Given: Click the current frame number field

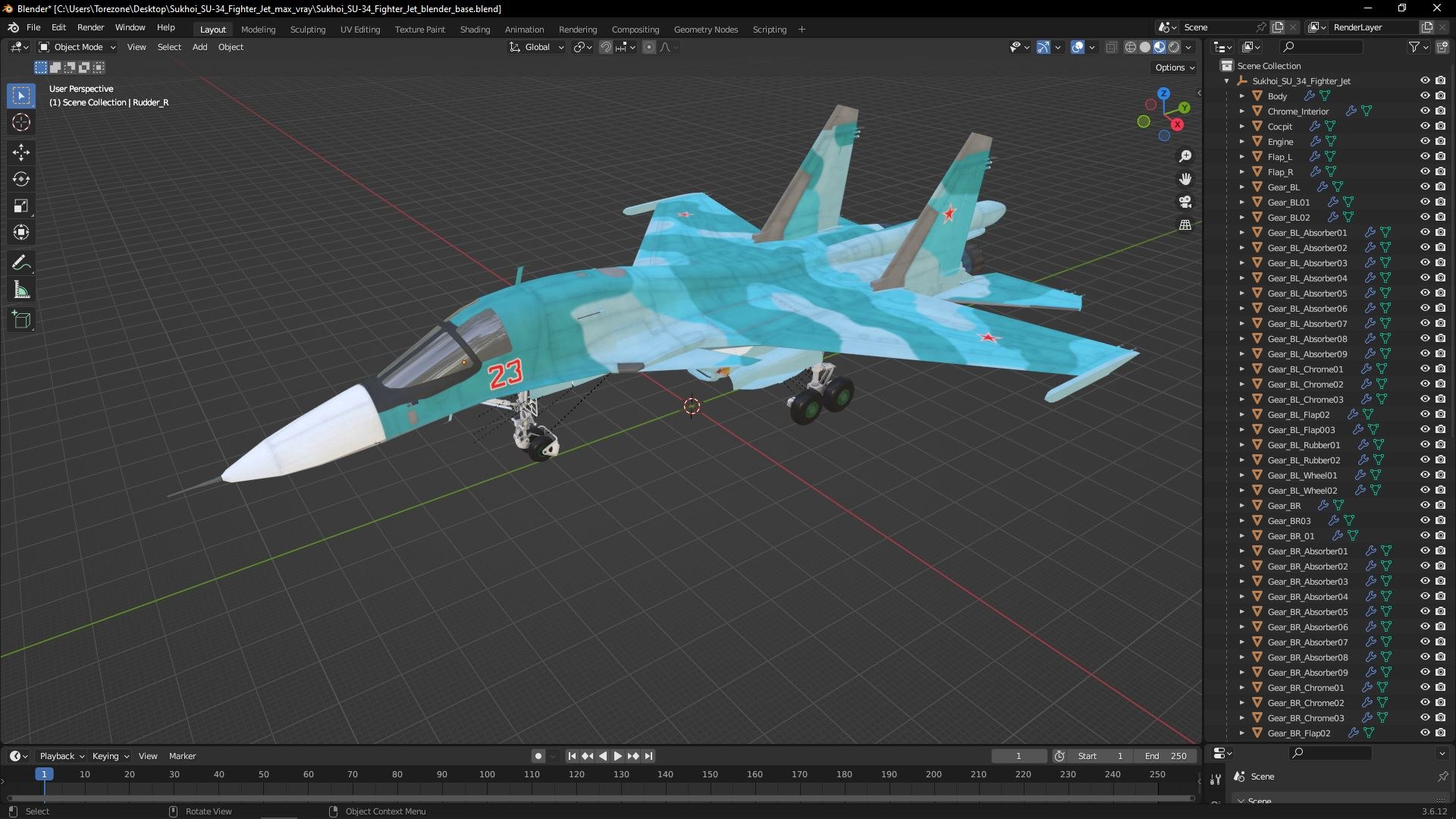Looking at the screenshot, I should [x=1018, y=756].
